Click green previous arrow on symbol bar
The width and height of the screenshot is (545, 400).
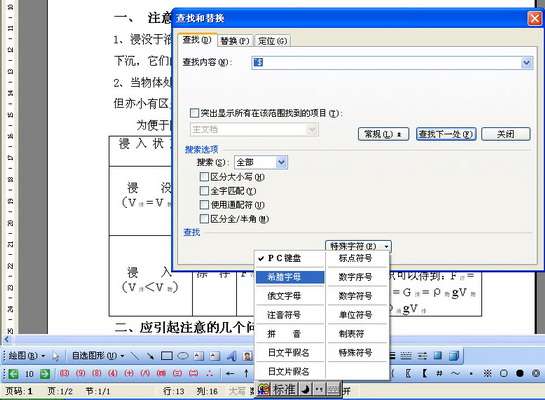pos(14,374)
